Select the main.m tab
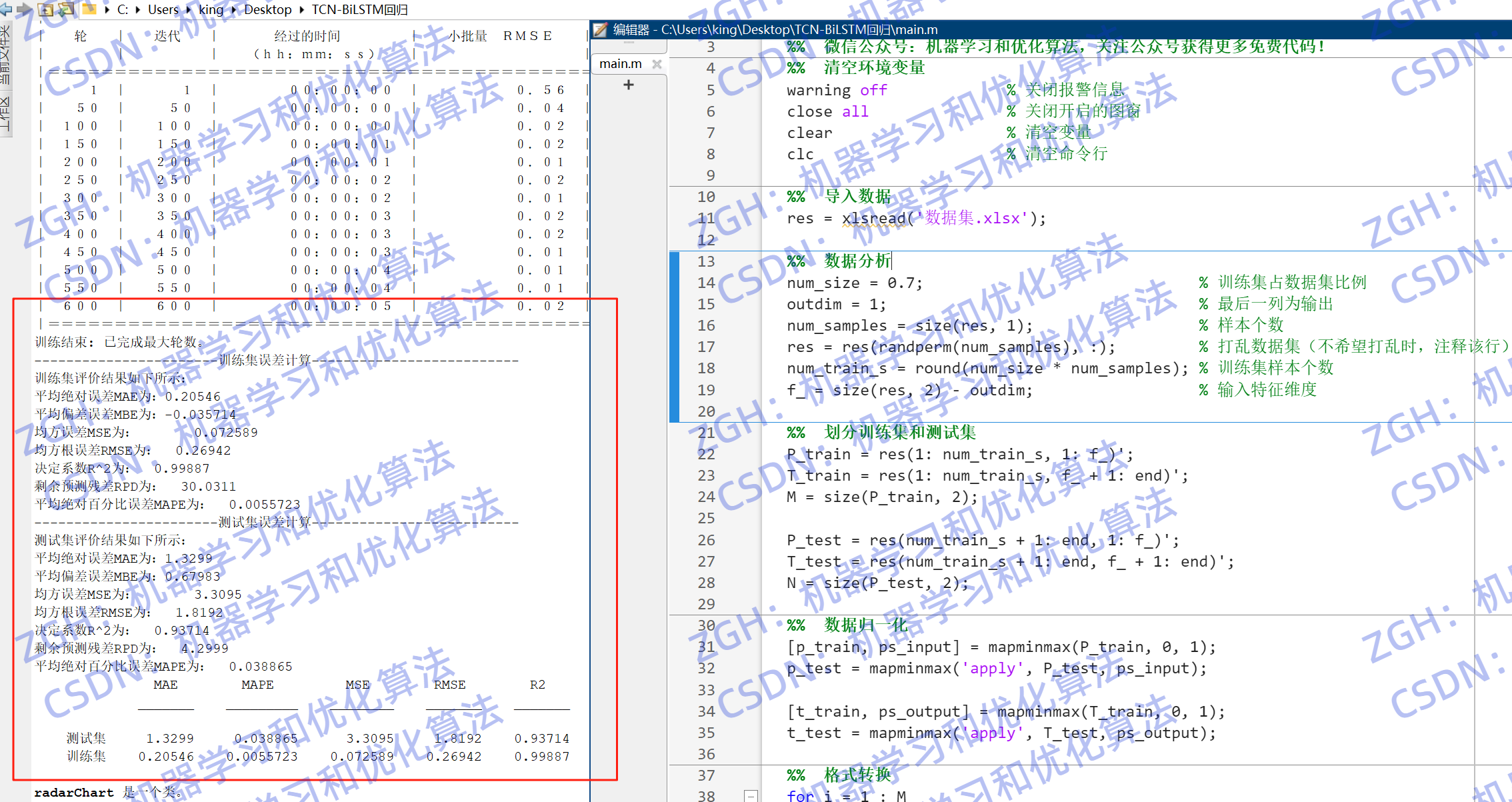 coord(619,63)
